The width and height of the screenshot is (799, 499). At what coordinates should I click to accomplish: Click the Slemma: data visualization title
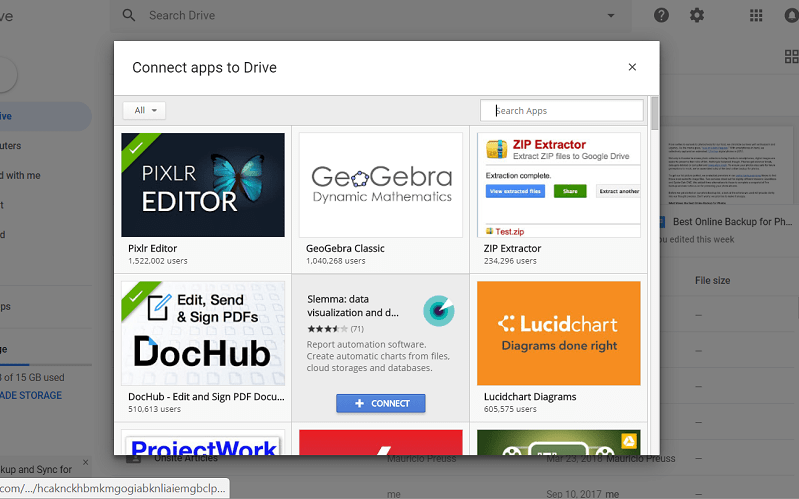coord(353,306)
